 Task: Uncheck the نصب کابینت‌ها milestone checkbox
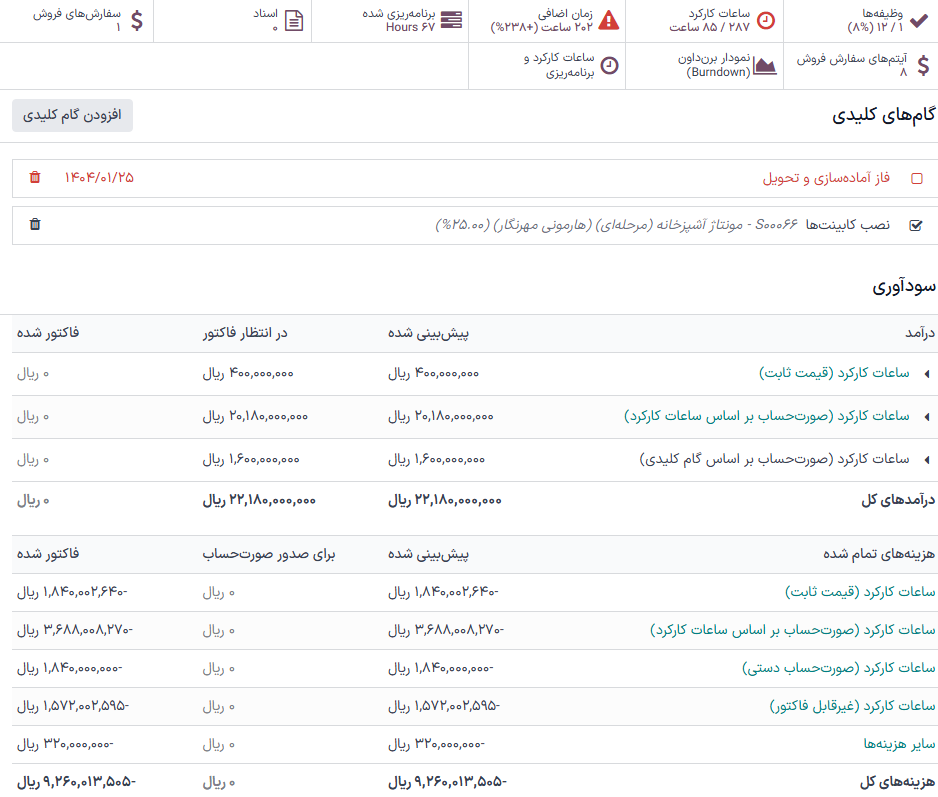(917, 226)
